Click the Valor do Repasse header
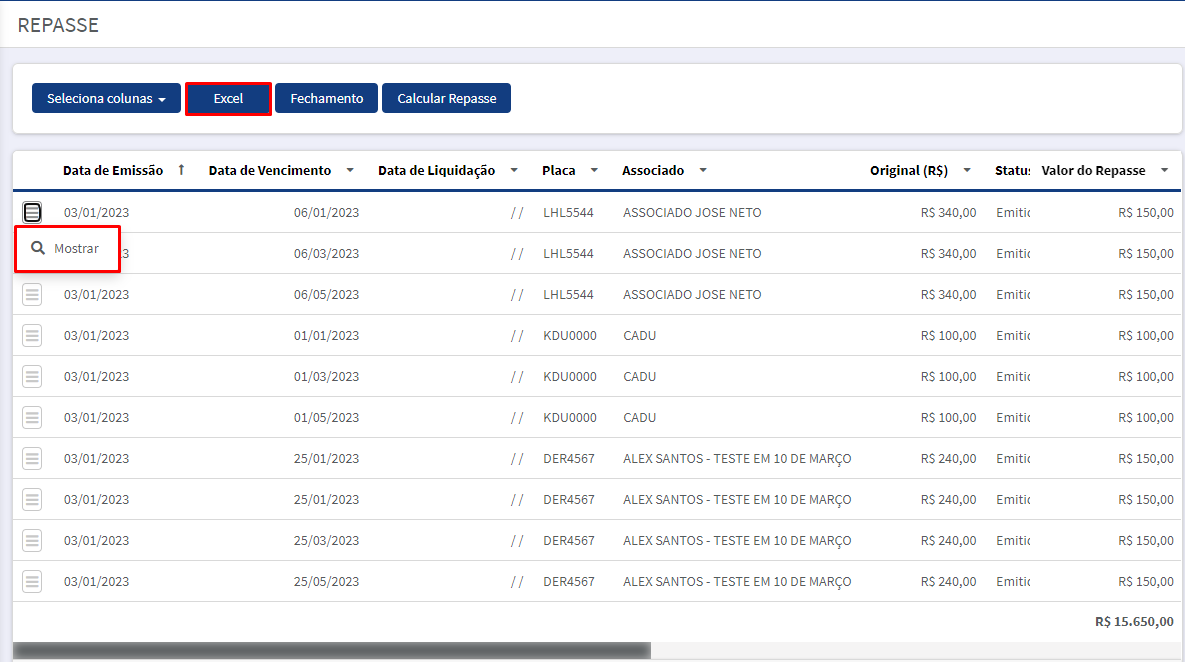This screenshot has width=1185, height=662. point(1094,171)
